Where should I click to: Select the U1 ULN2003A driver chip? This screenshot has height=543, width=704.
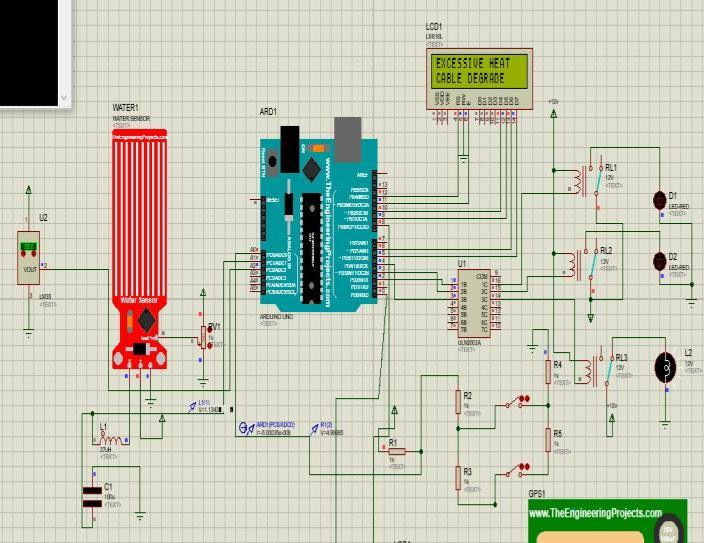pos(474,303)
